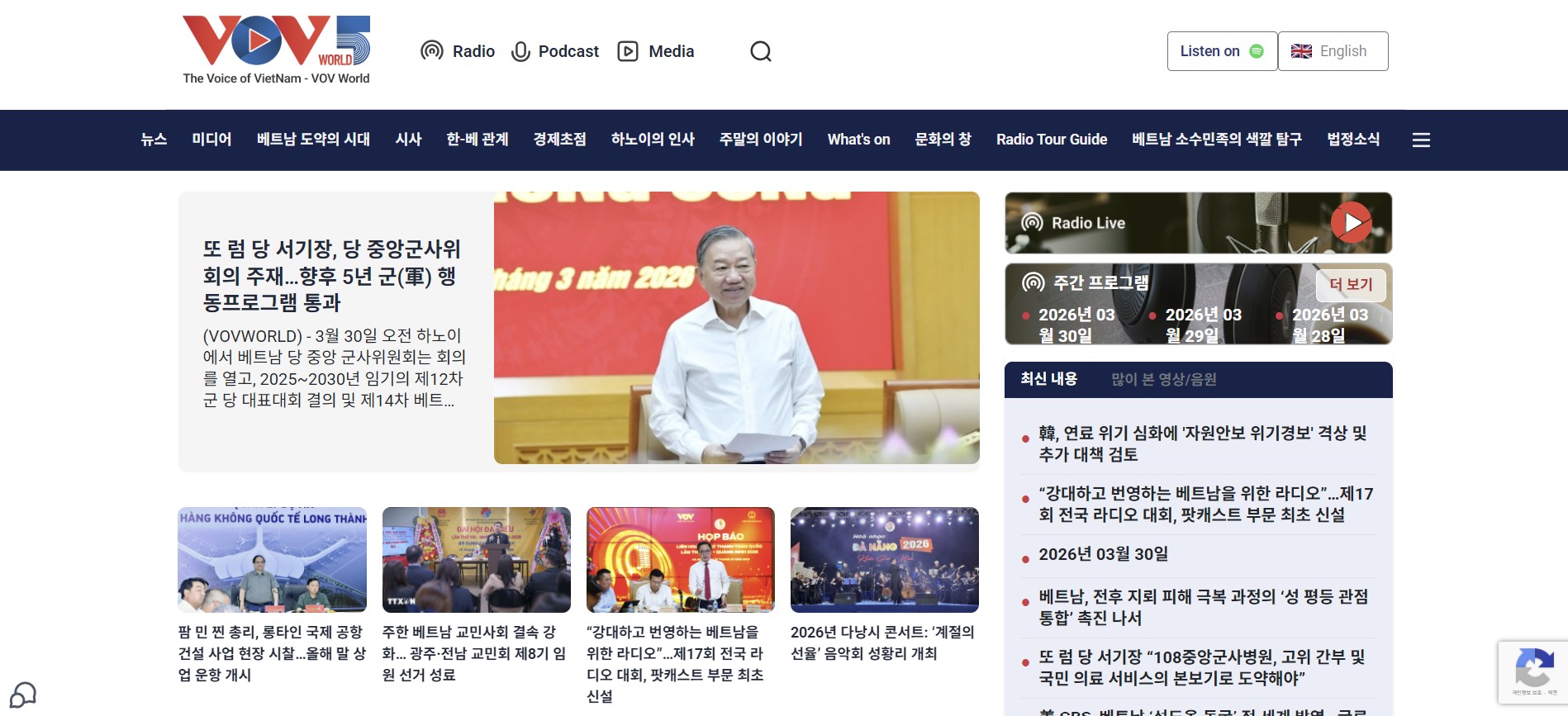The height and width of the screenshot is (716, 1568).
Task: Read the (VOVWORLD) 3월 30일 article summary
Action: click(x=335, y=367)
